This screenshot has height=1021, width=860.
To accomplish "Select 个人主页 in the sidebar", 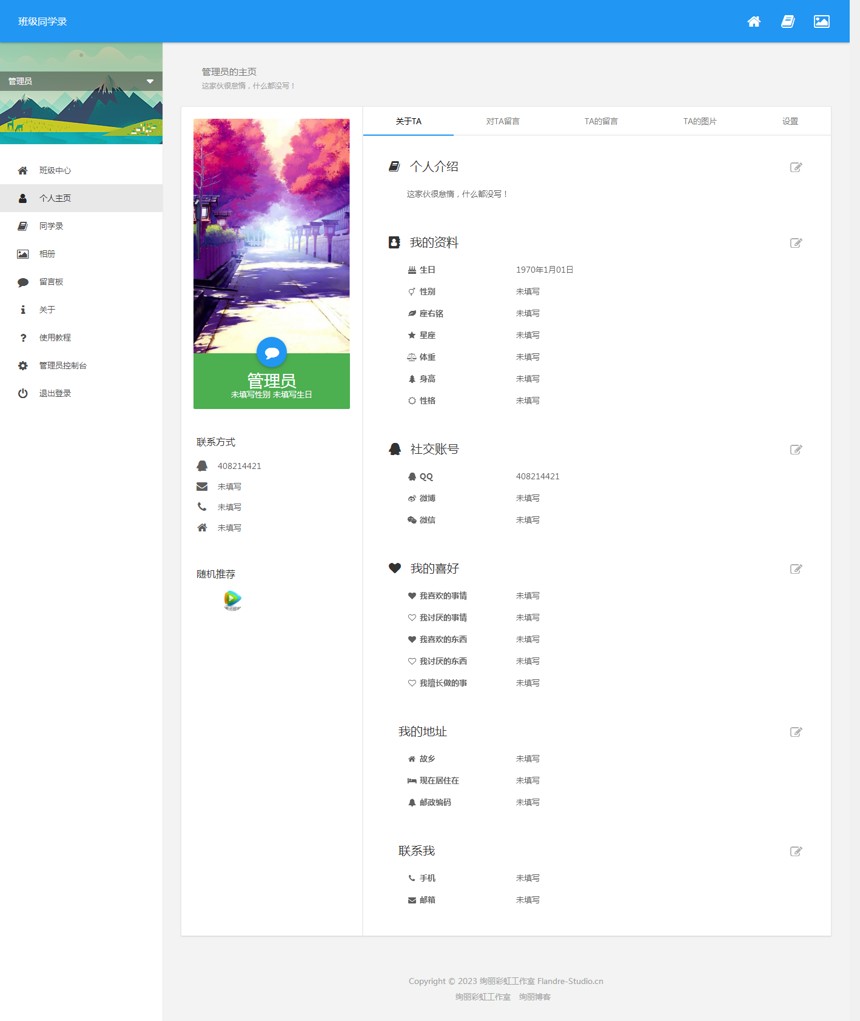I will click(81, 198).
